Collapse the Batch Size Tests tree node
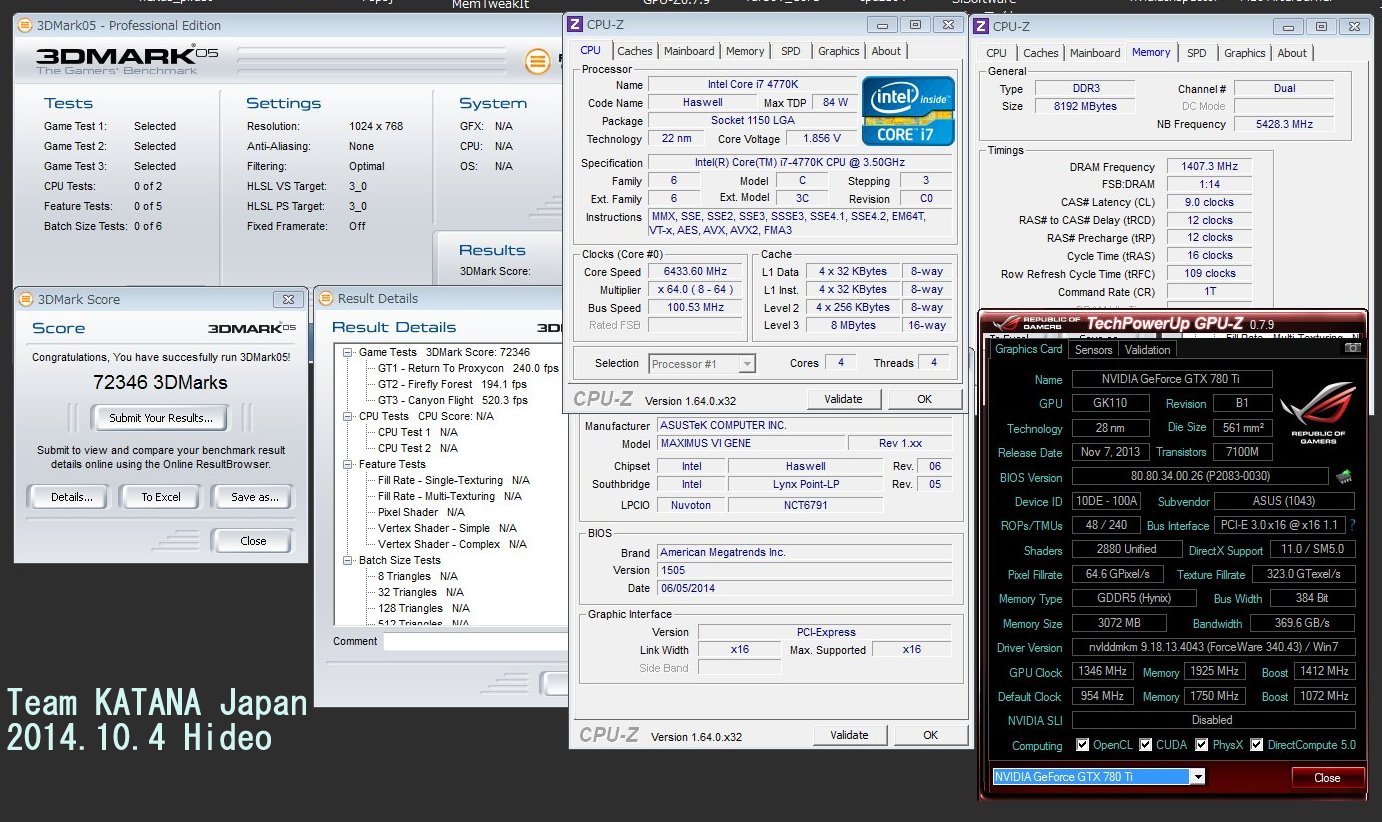The image size is (1382, 822). [347, 560]
